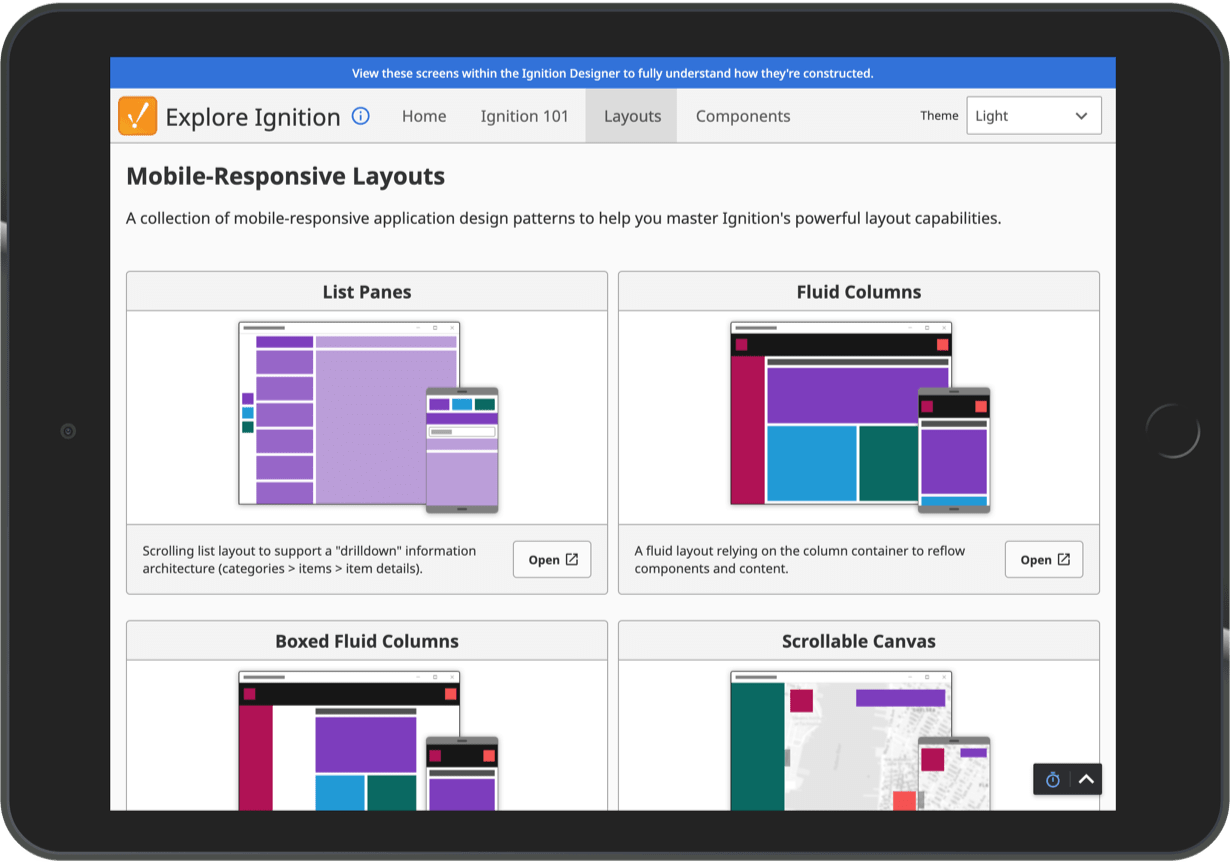Click the List Panes preview thumbnail
1230x862 pixels.
click(x=367, y=417)
